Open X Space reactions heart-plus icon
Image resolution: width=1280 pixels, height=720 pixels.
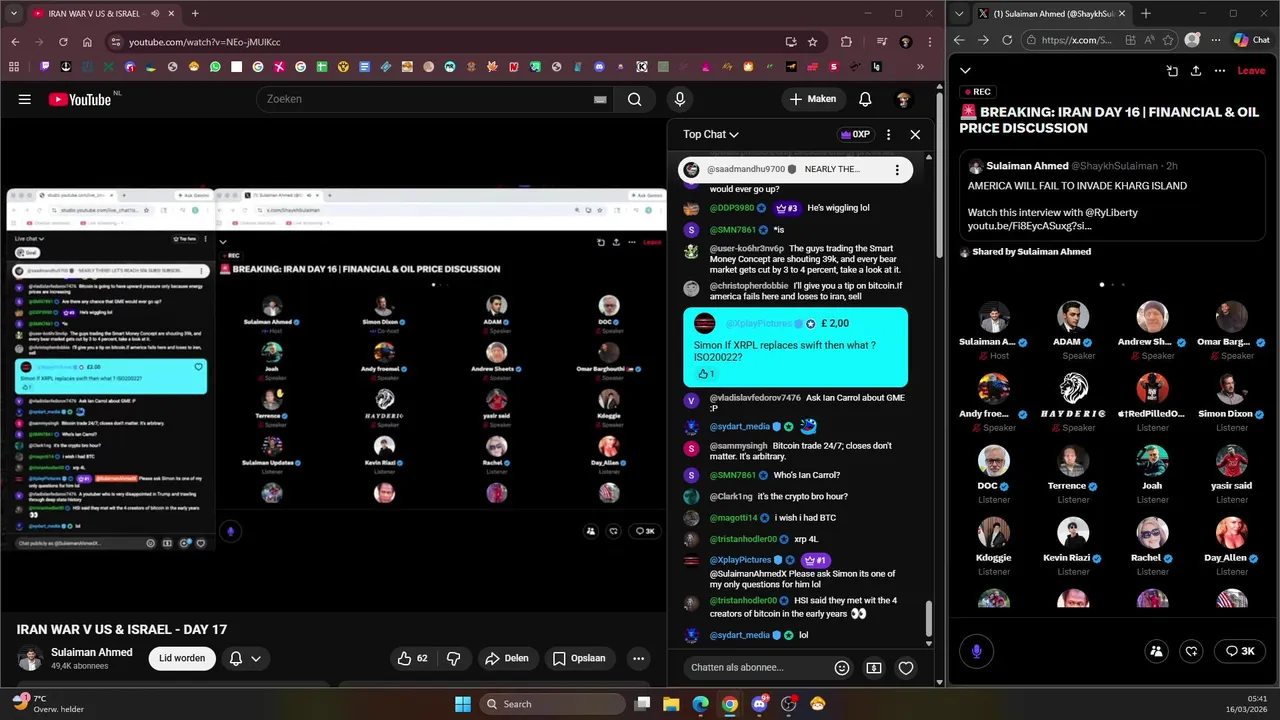(1191, 651)
